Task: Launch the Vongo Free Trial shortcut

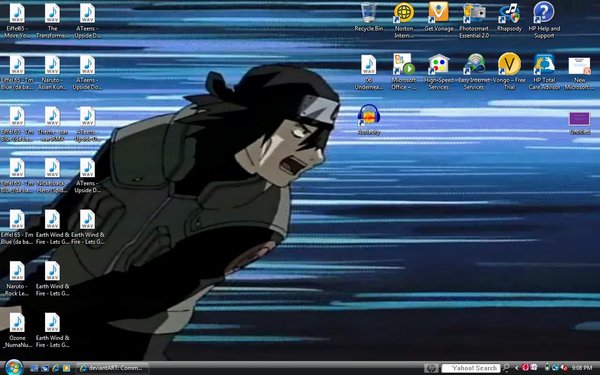Action: 509,72
